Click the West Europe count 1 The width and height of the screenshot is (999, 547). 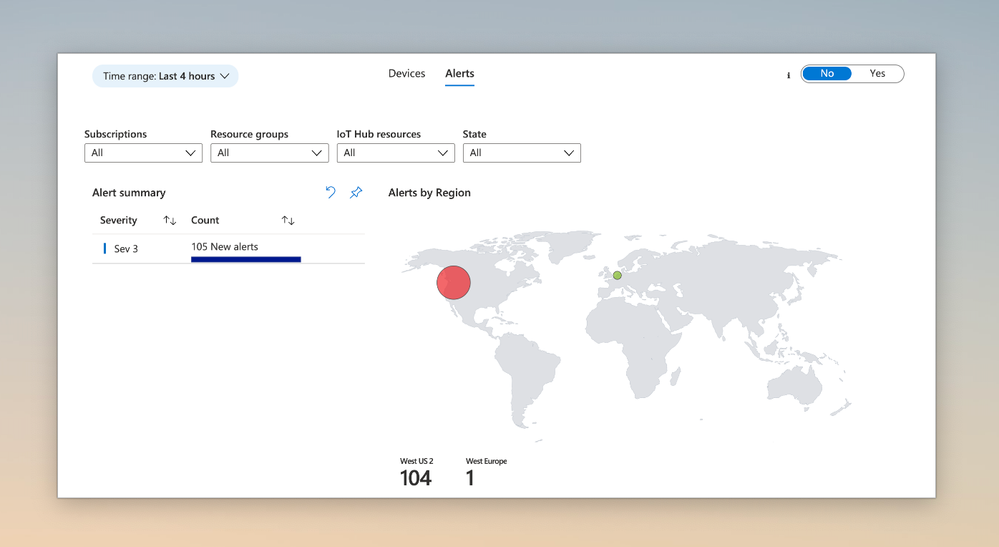470,478
